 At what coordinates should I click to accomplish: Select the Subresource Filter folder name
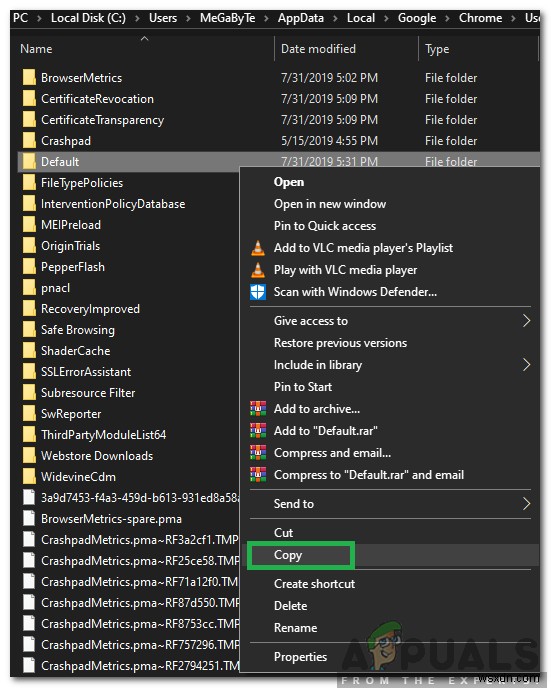(88, 393)
